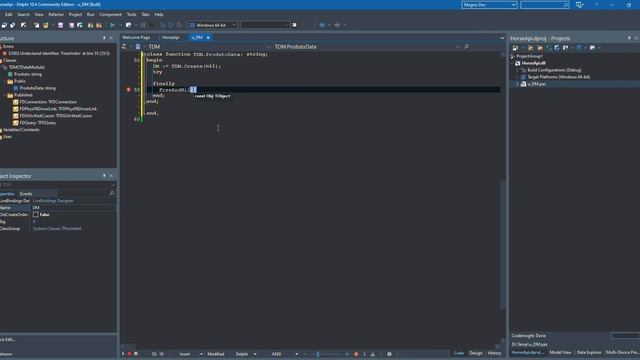Select FDGUIxWaitCursor item in Structure tree
Viewport: 640px width, 360px height.
click(56, 116)
